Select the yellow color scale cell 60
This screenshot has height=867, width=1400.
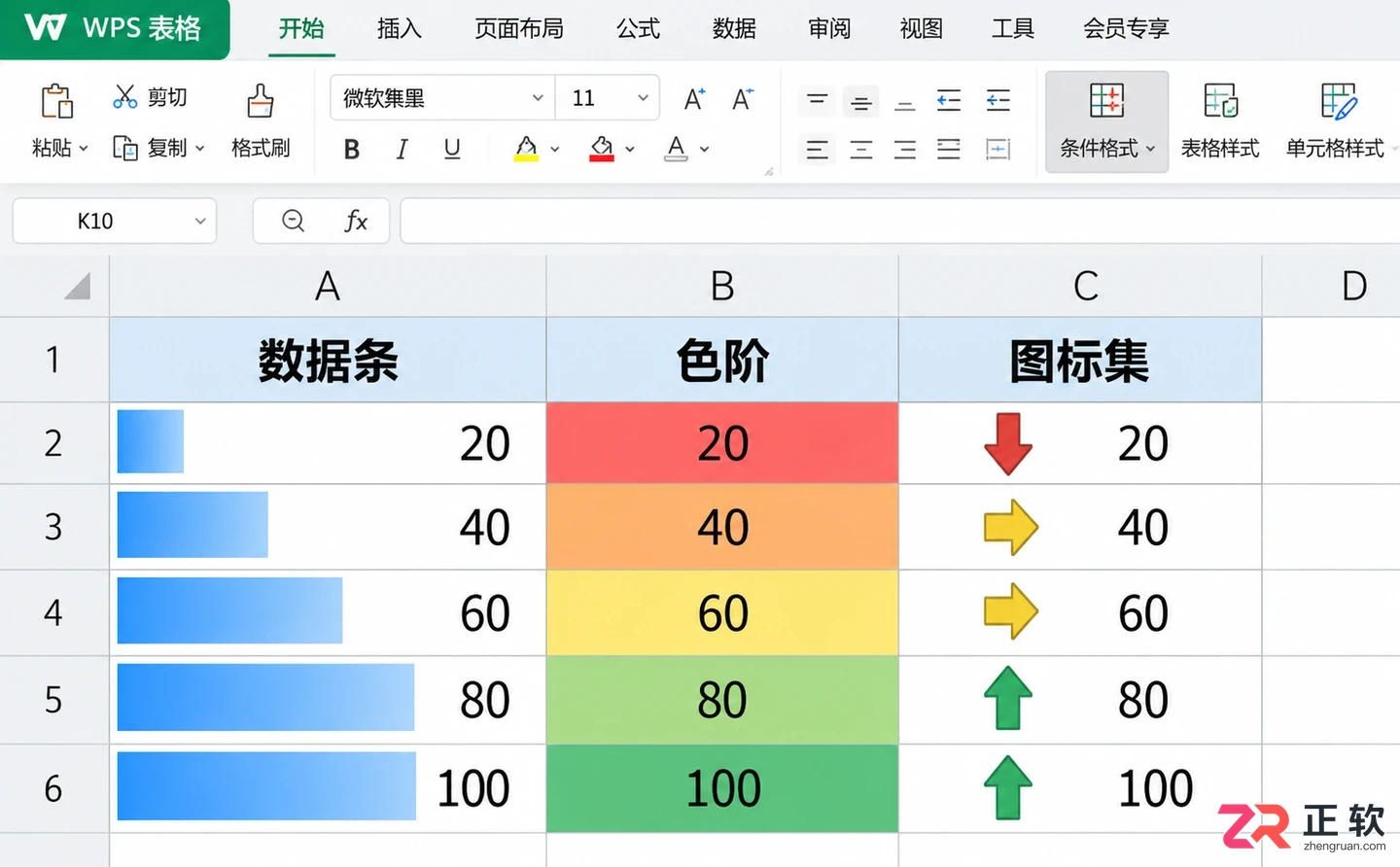click(722, 612)
